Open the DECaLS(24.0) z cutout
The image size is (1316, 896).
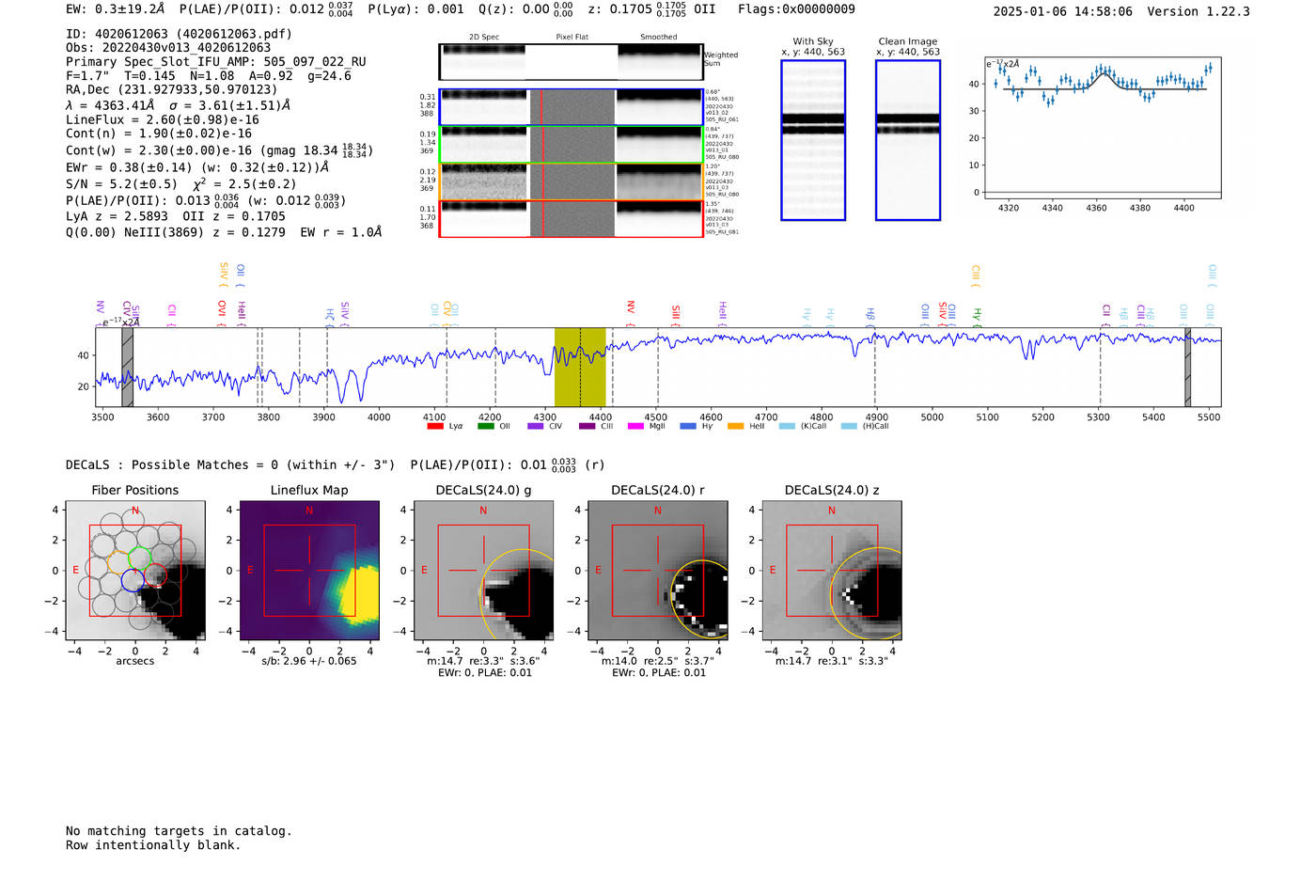pyautogui.click(x=832, y=571)
